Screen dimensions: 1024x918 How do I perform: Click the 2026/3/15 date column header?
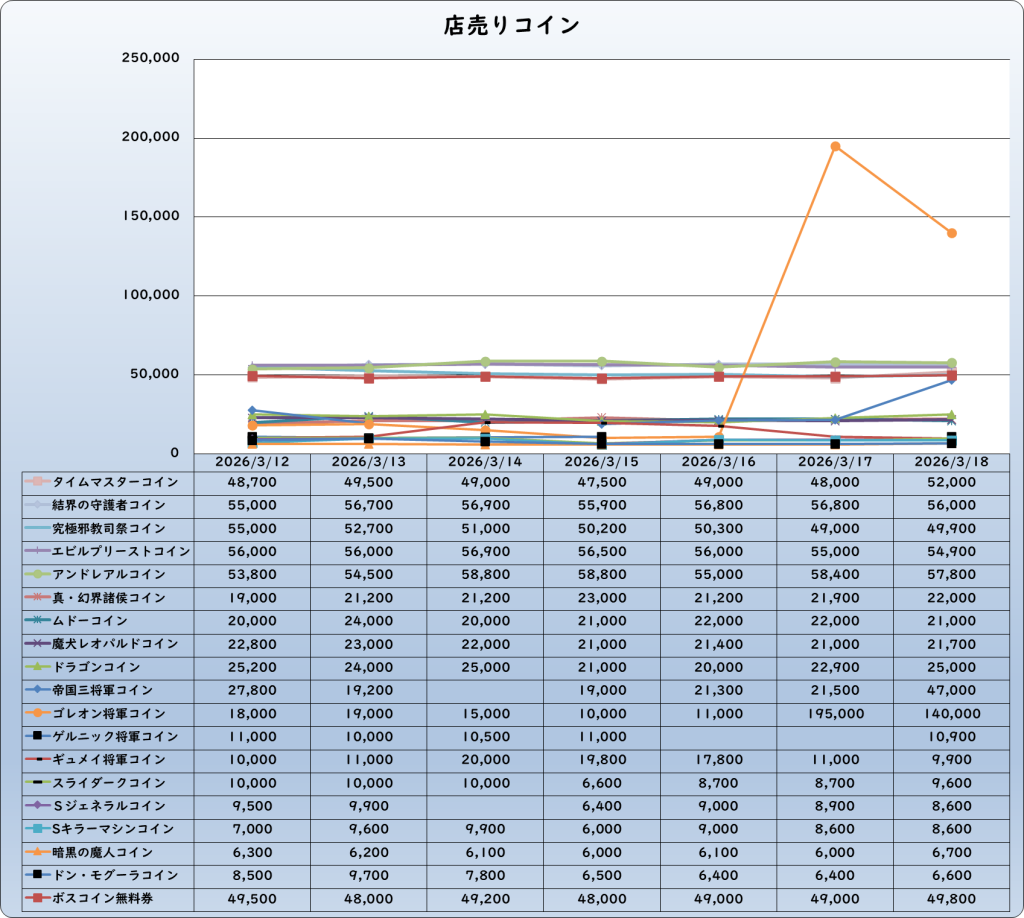click(601, 462)
